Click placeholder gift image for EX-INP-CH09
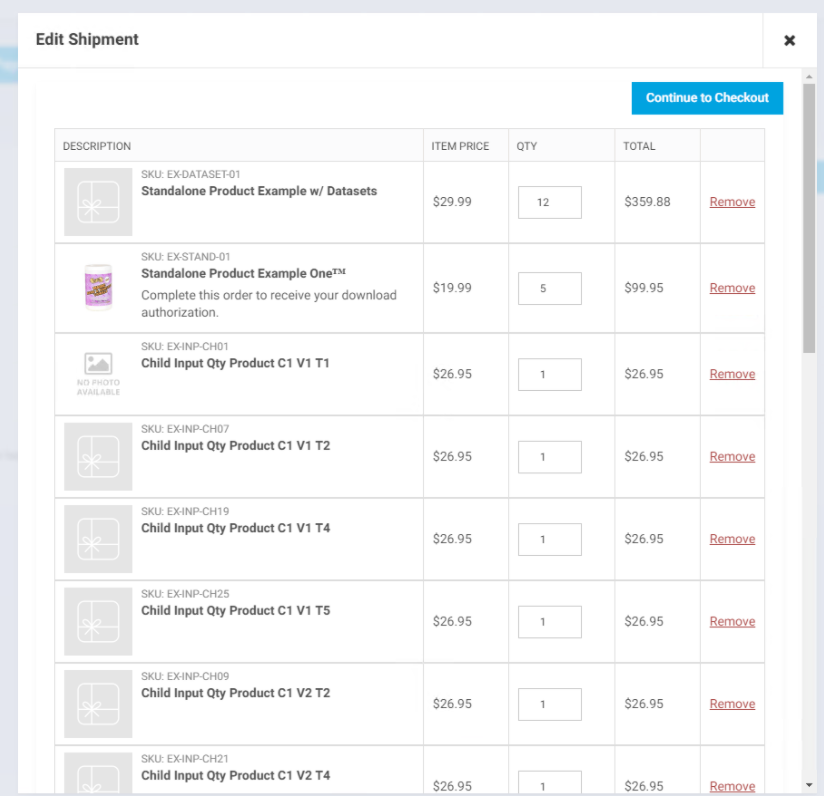Screen dimensions: 824x796 pos(98,704)
